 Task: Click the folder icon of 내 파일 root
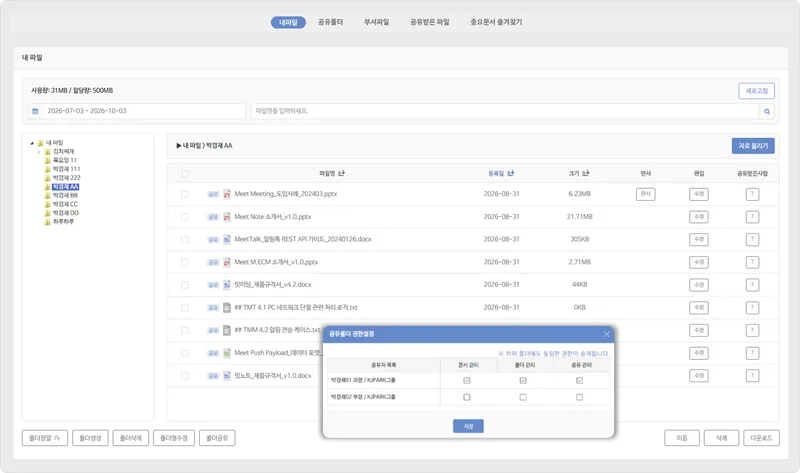coord(40,143)
